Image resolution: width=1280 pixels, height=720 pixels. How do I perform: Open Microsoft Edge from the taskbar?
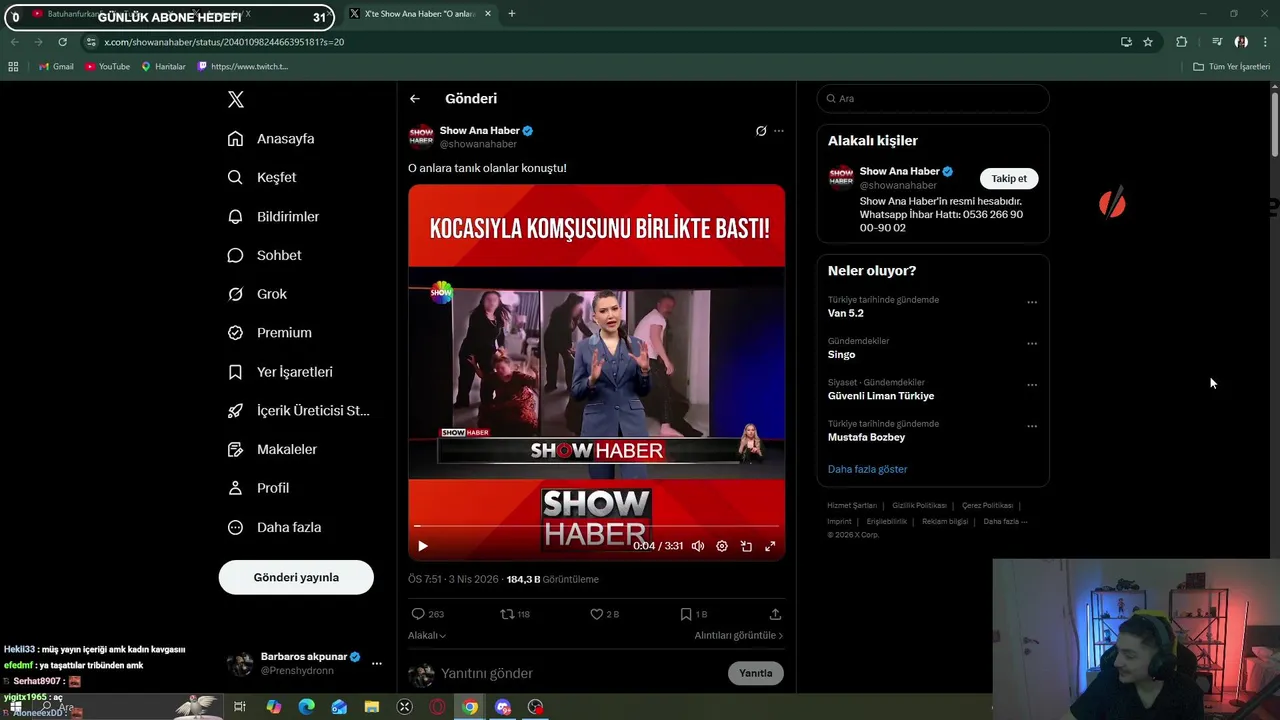306,707
